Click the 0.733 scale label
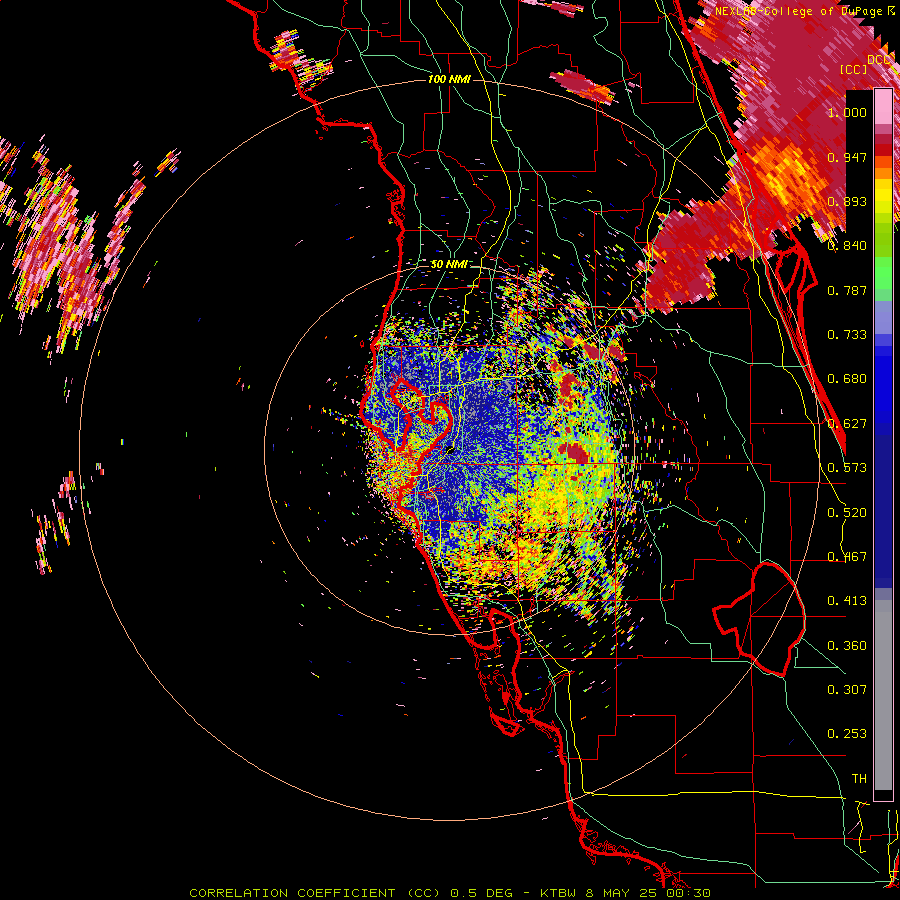900x900 pixels. [847, 335]
